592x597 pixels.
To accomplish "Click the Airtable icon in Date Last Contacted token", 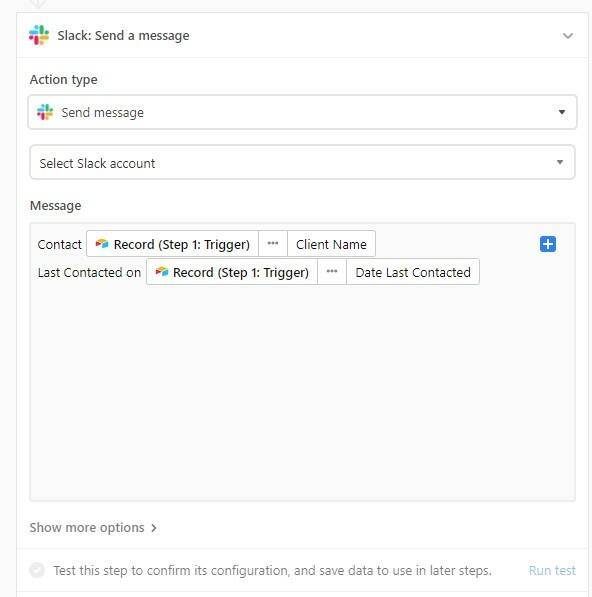I will click(x=161, y=272).
